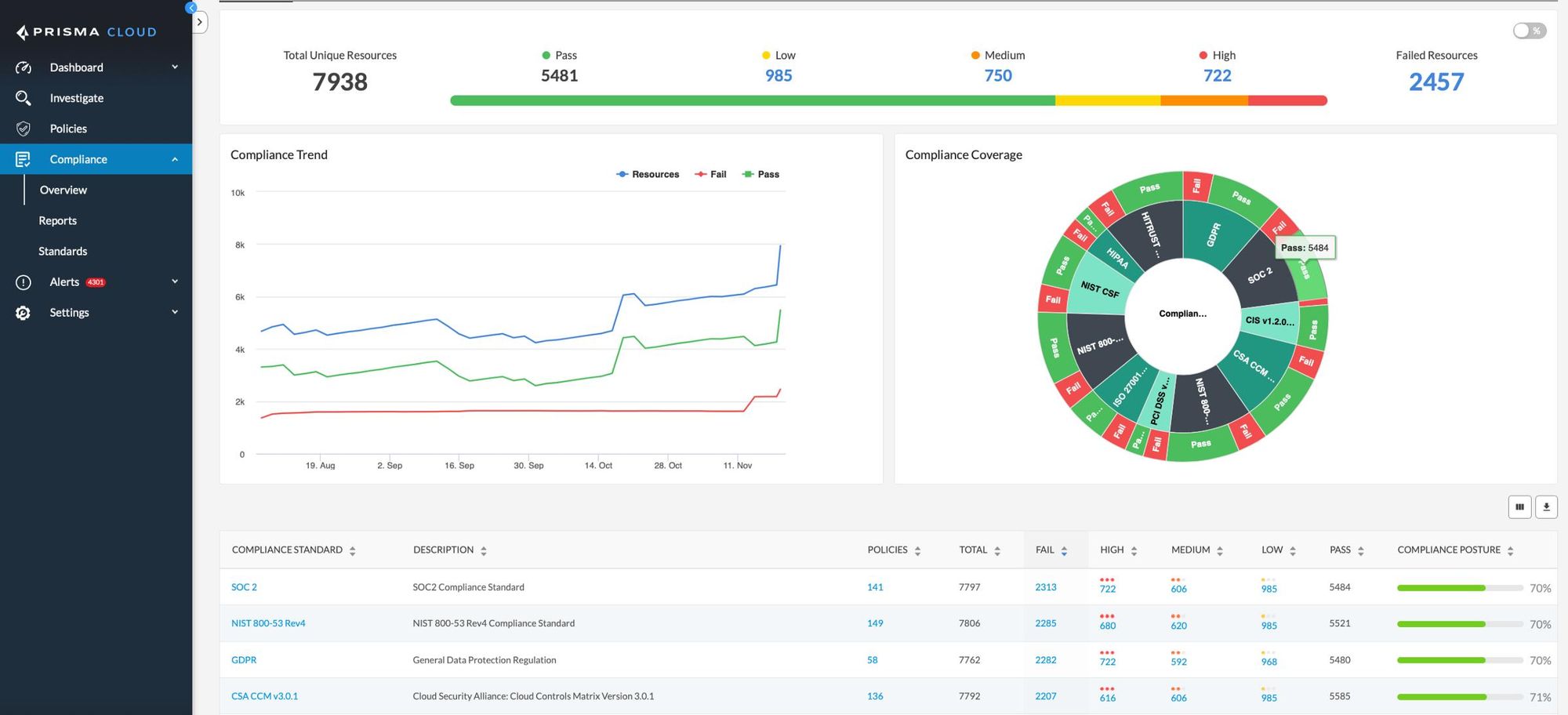Sort by Medium column arrows
The image size is (1568, 715).
tap(1220, 551)
